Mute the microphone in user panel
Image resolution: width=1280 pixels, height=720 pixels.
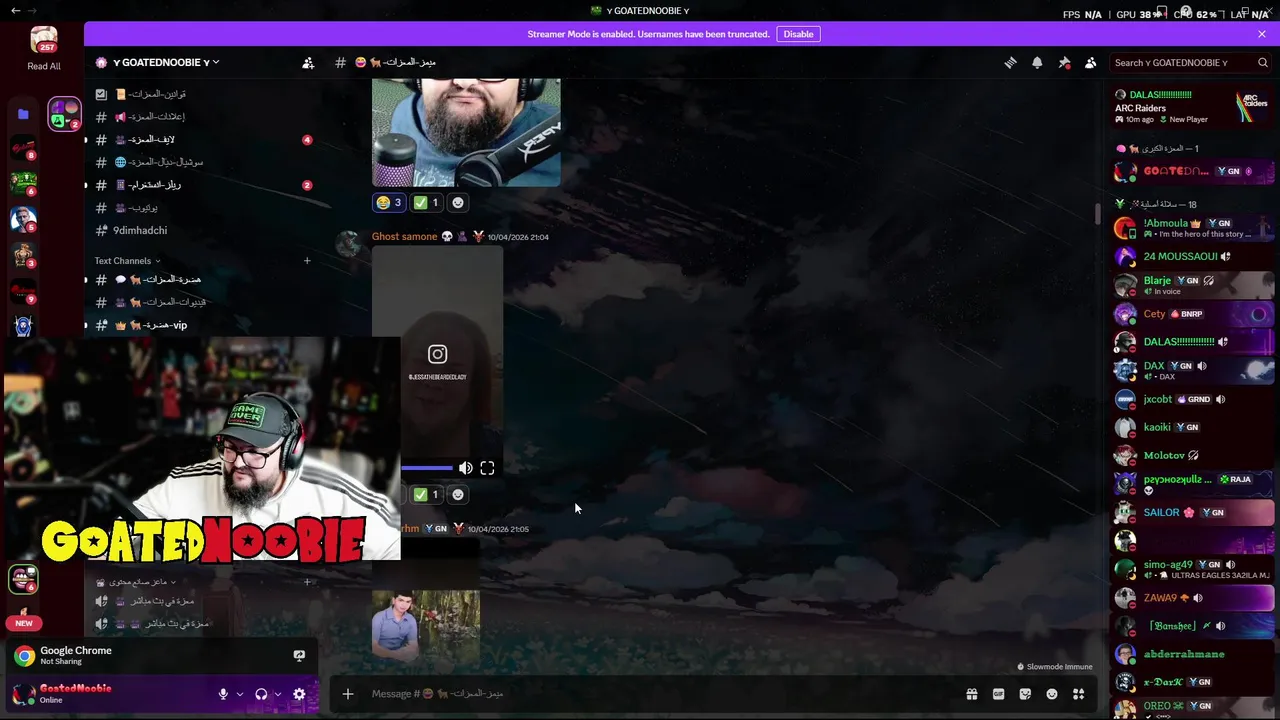[x=223, y=694]
